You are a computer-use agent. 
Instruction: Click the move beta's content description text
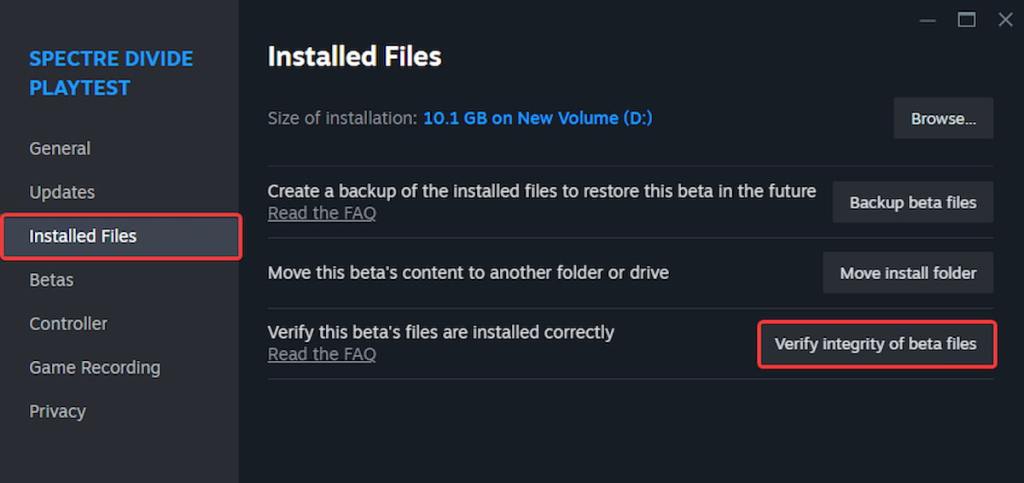[x=468, y=273]
